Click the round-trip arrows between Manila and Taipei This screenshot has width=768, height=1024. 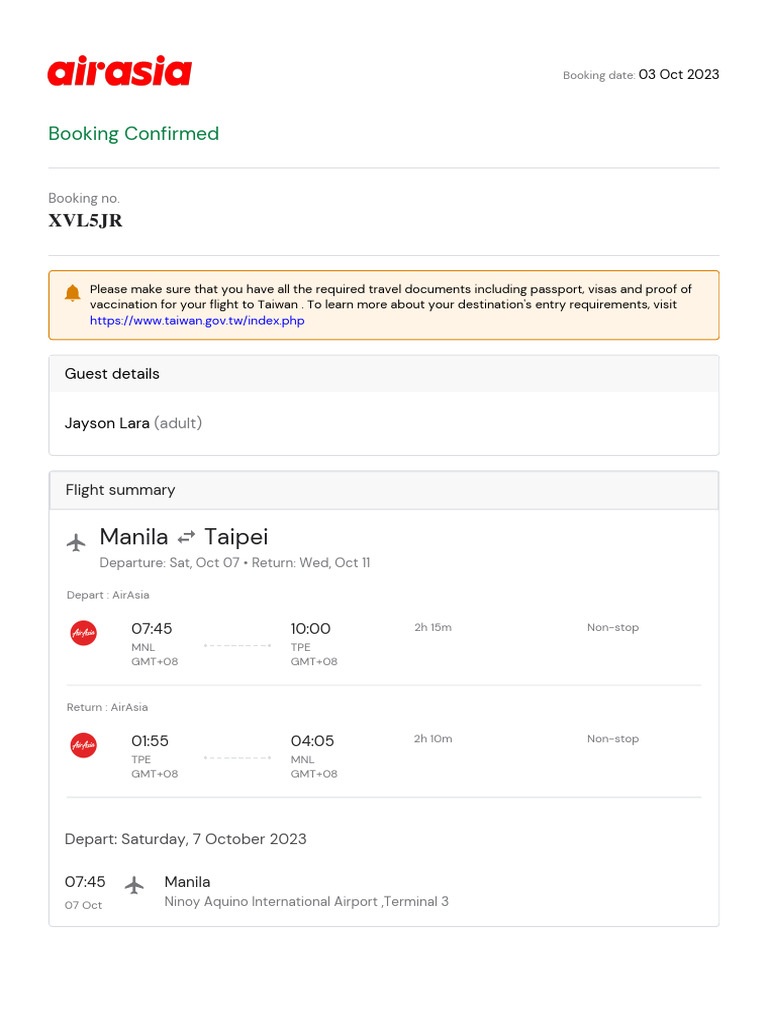(x=187, y=537)
